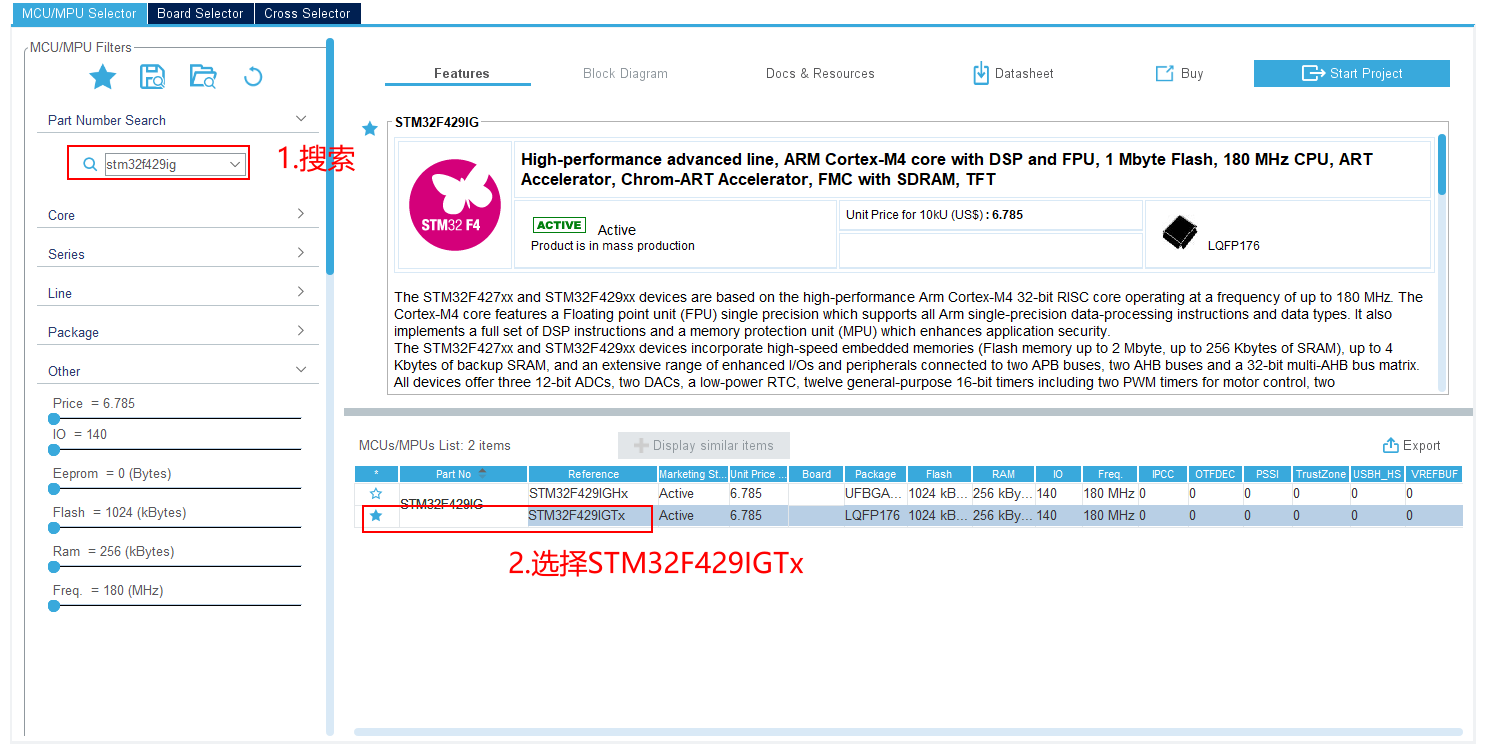The width and height of the screenshot is (1486, 754).
Task: Sort by the Package column header
Action: [x=875, y=474]
